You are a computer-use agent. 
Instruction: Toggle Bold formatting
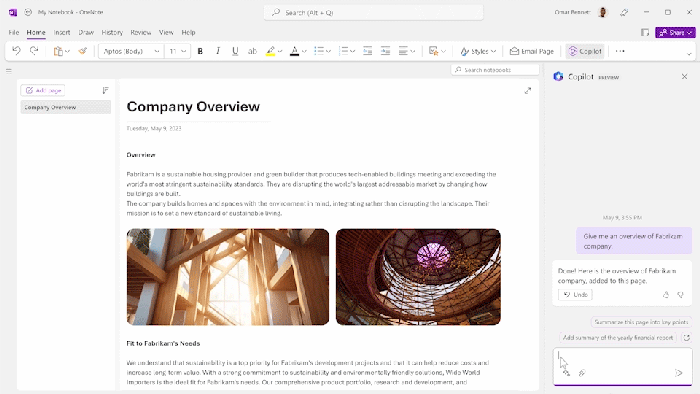tap(200, 51)
